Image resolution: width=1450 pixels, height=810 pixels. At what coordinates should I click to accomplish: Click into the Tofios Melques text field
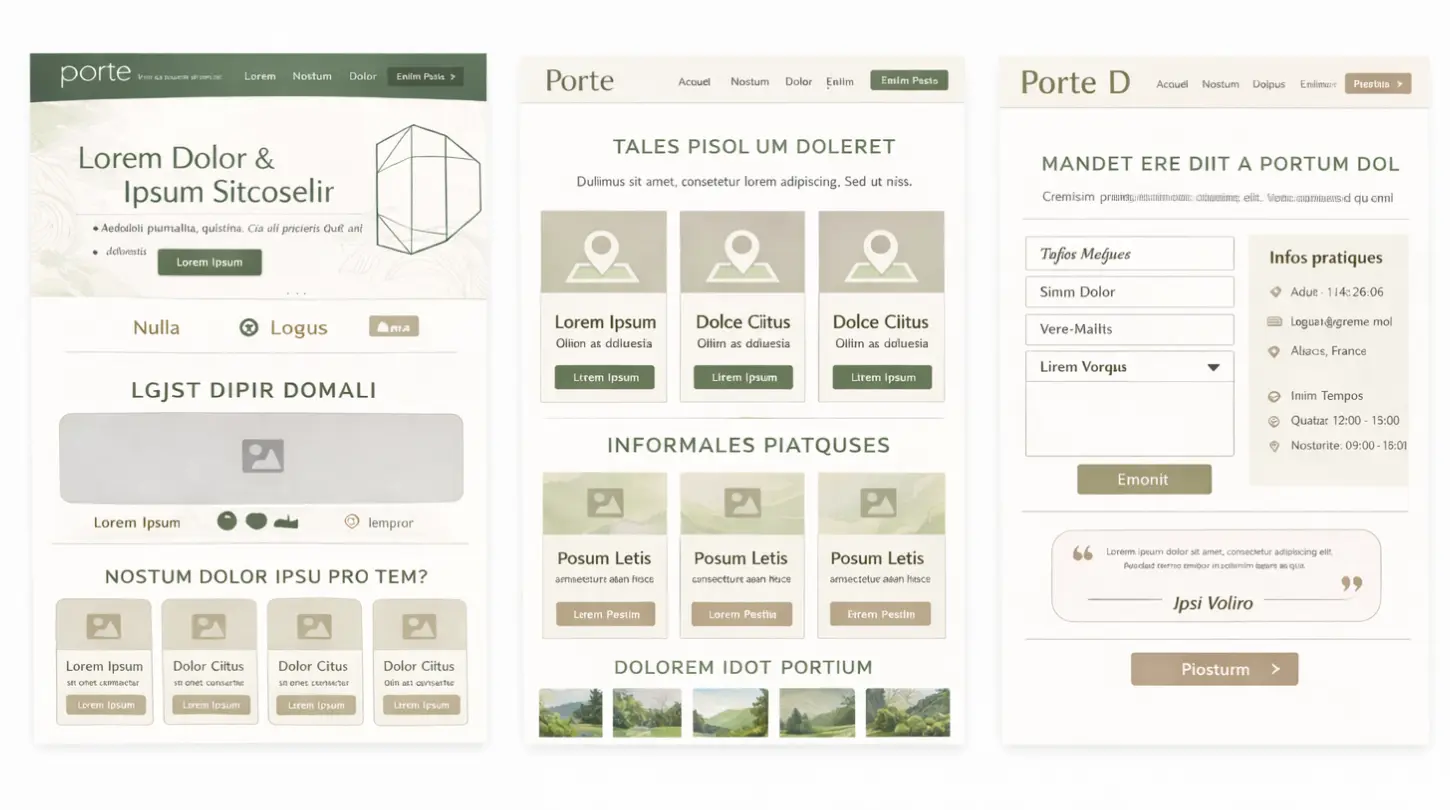[x=1129, y=254]
